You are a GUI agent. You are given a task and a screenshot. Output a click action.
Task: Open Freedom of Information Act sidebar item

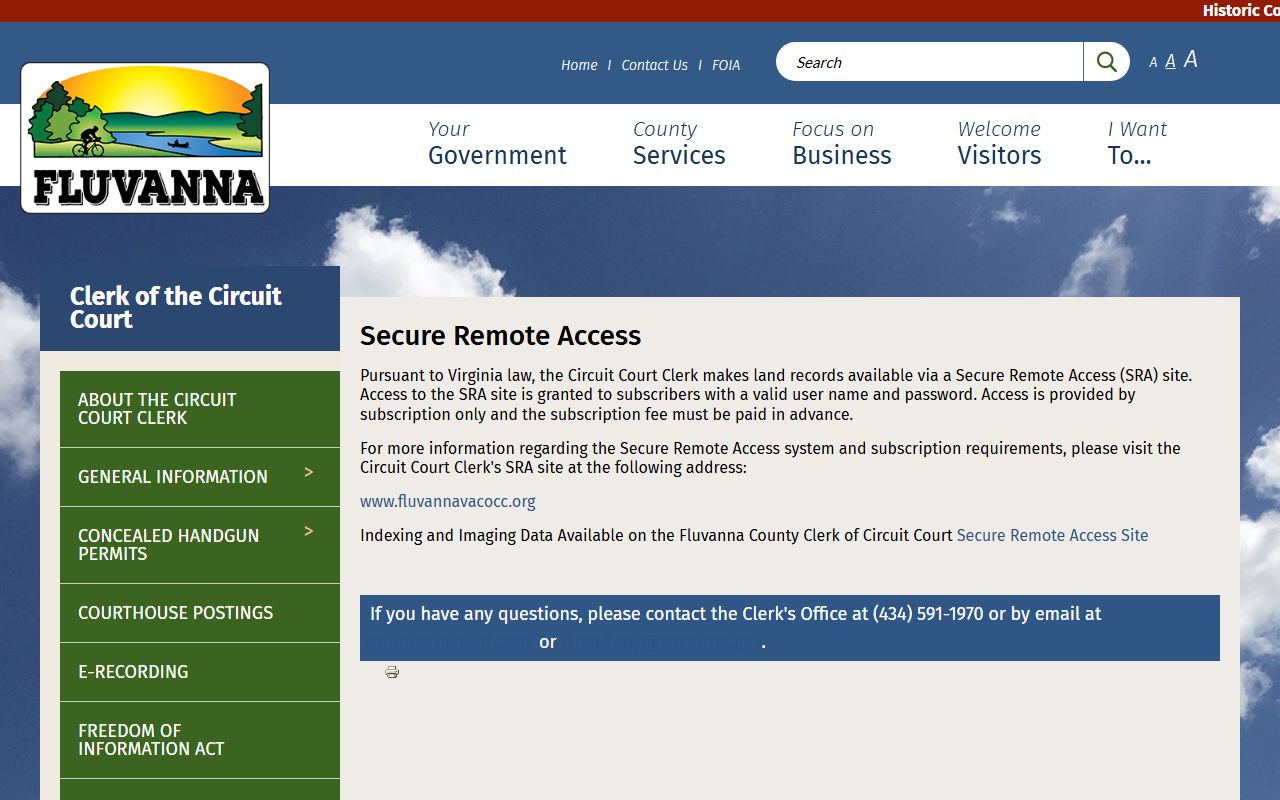[200, 740]
